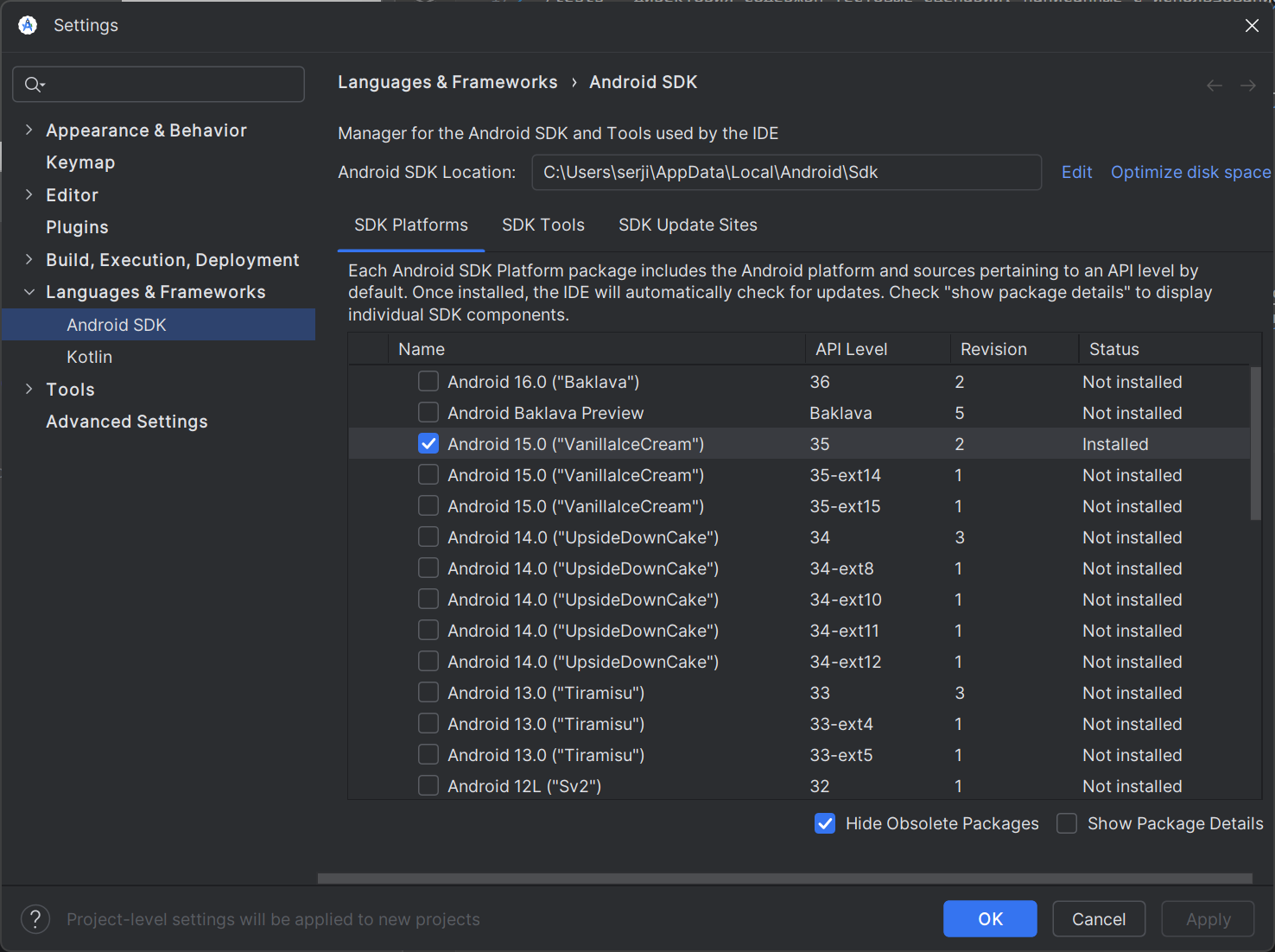Switch to the SDK Tools tab
The height and width of the screenshot is (952, 1275).
point(543,225)
